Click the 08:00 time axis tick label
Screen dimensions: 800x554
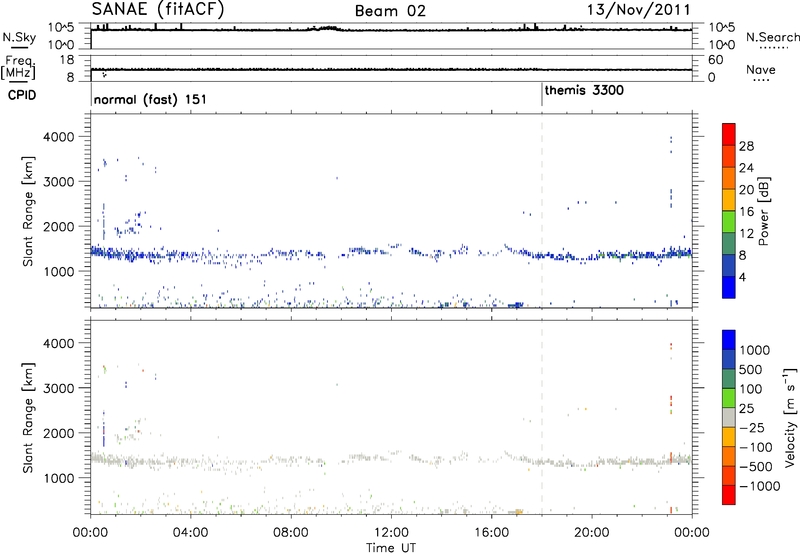[x=290, y=533]
